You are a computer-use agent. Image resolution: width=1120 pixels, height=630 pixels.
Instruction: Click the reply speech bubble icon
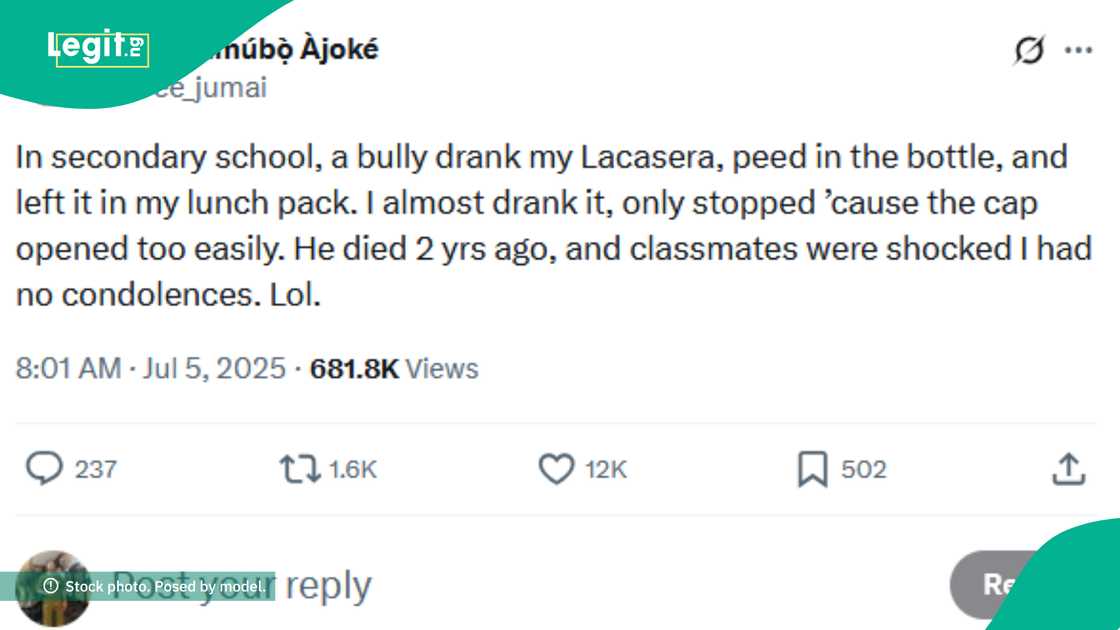pyautogui.click(x=43, y=468)
